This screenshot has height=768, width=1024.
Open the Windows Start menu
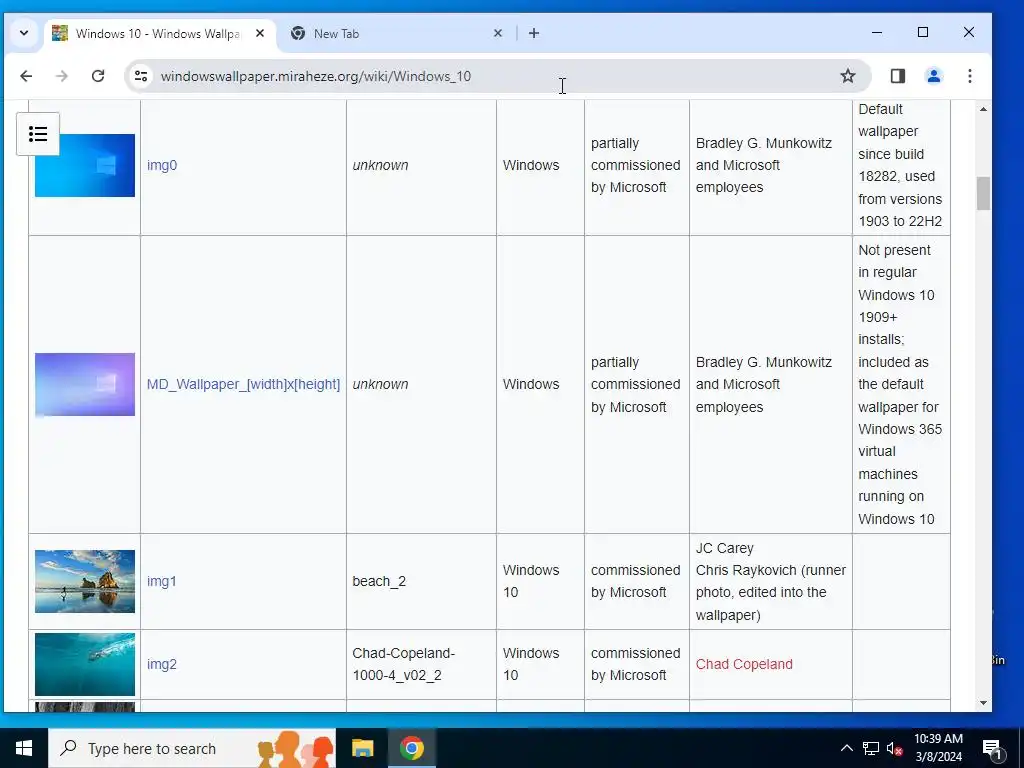24,748
